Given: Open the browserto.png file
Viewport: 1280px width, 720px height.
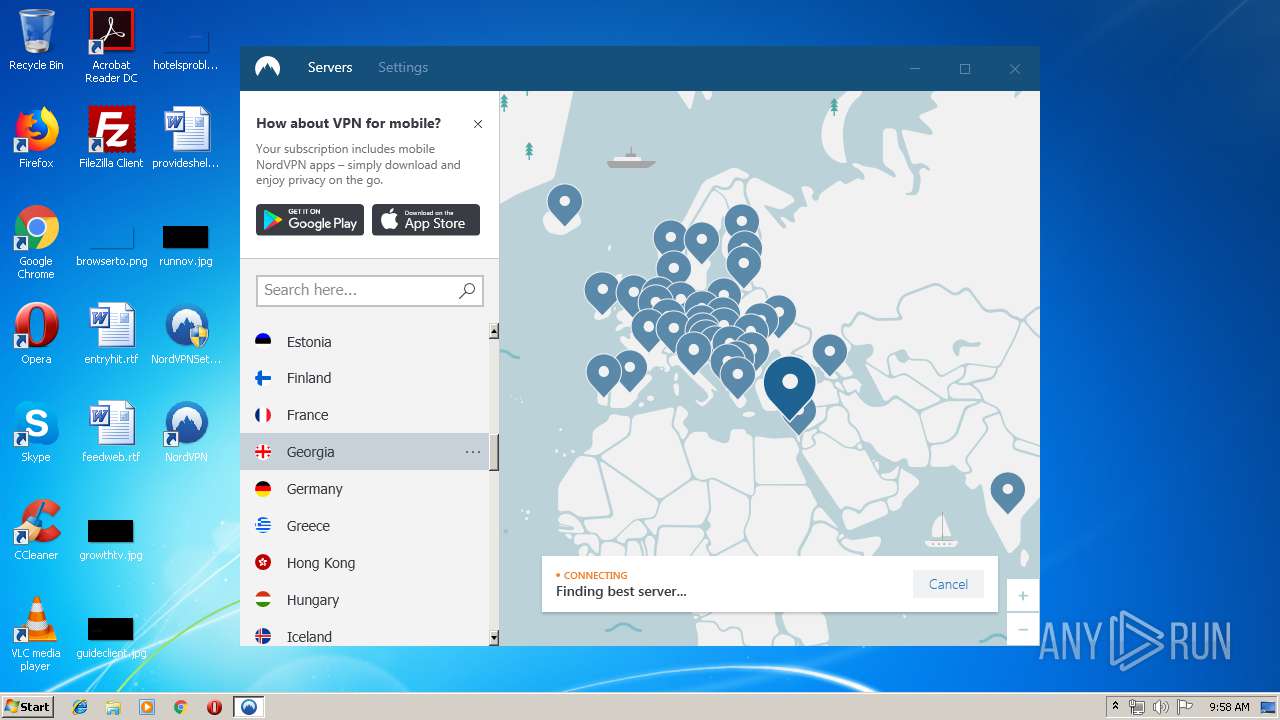Looking at the screenshot, I should point(111,244).
